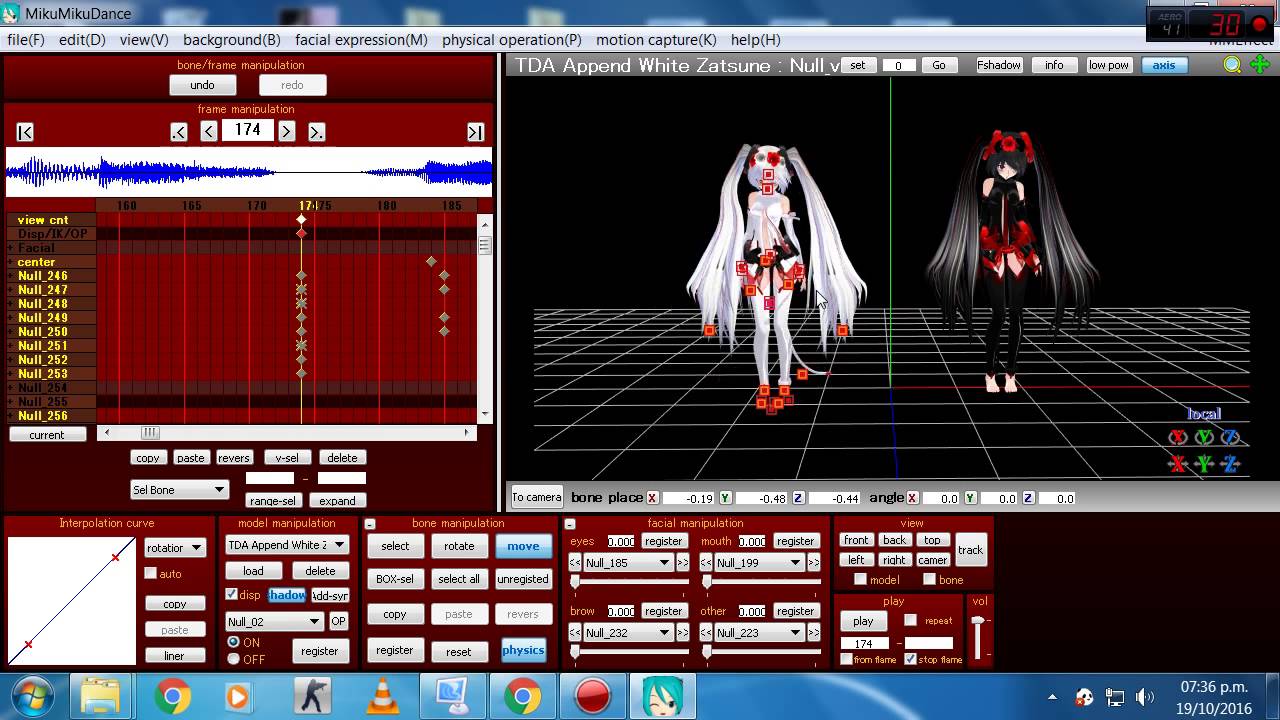The image size is (1280, 720).
Task: Go to previous keyframe with the dotted arrow
Action: click(179, 132)
